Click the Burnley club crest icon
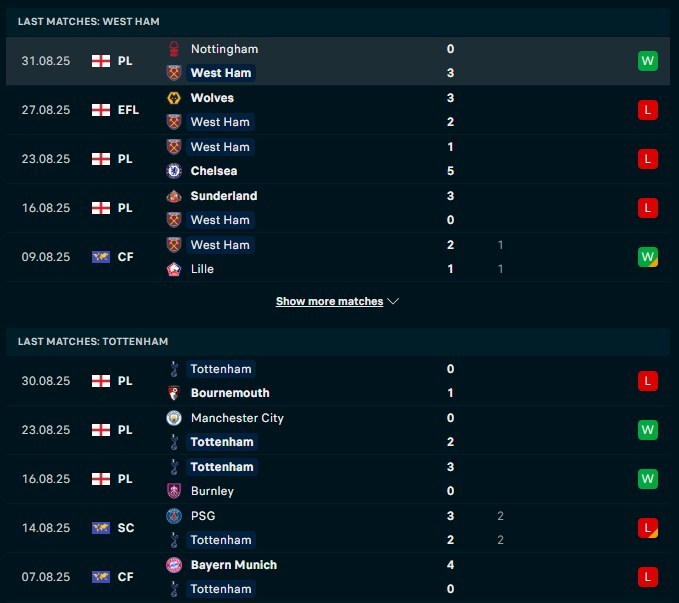This screenshot has height=603, width=679. point(174,491)
